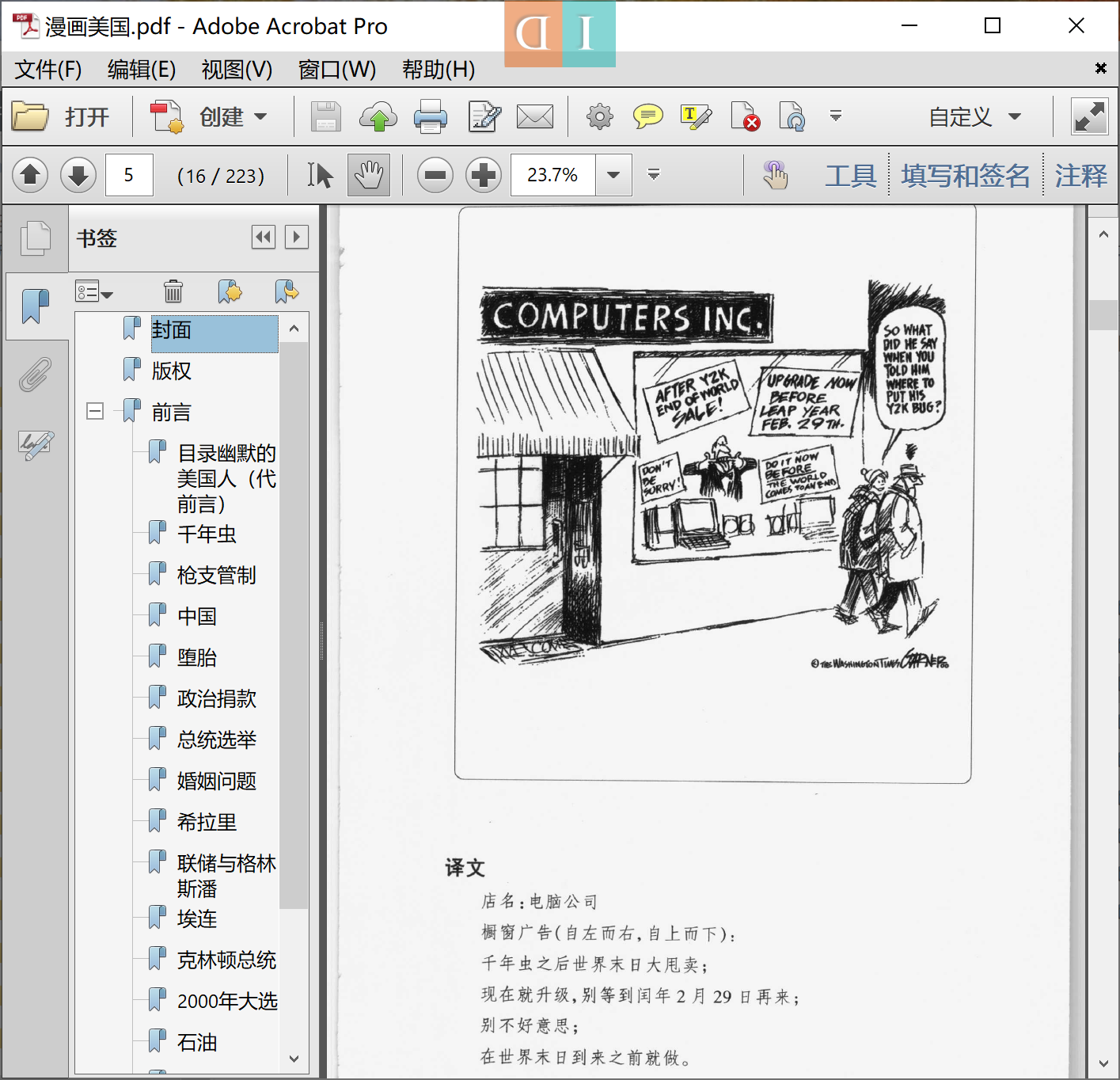Open the signatures panel icon

[36, 445]
